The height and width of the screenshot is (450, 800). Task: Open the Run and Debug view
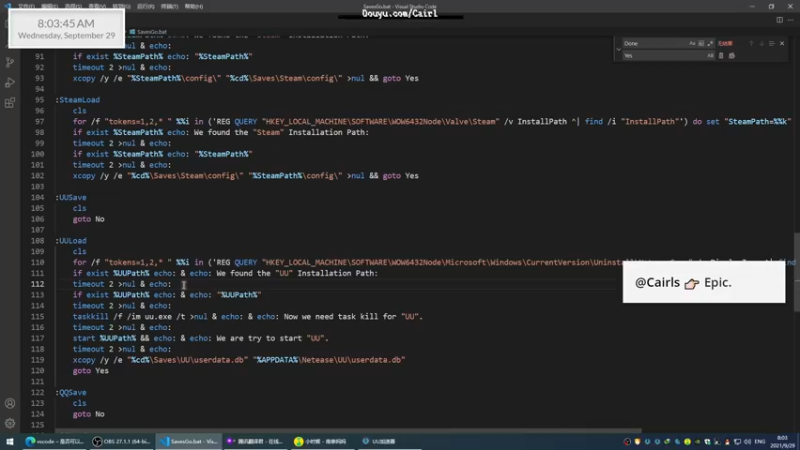click(x=10, y=83)
